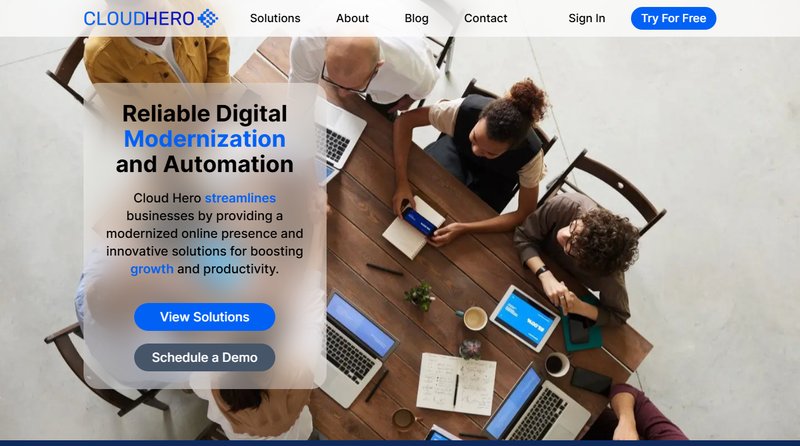The width and height of the screenshot is (800, 446).
Task: Navigate to the Blog
Action: (x=416, y=18)
